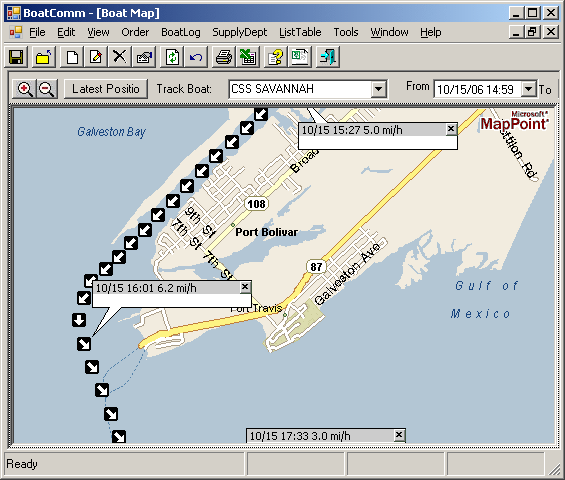Viewport: 565px width, 480px height.
Task: Select the downward-pointing boat track marker
Action: [79, 320]
